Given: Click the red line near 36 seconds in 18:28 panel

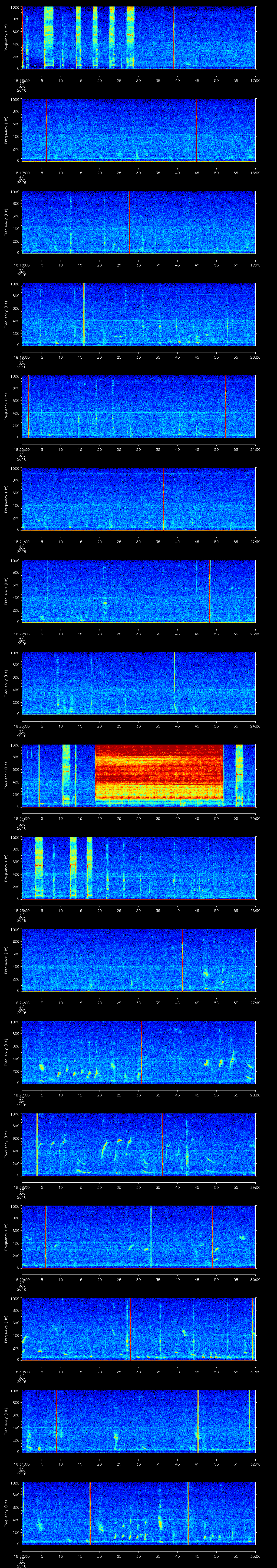Looking at the screenshot, I should tap(163, 1144).
